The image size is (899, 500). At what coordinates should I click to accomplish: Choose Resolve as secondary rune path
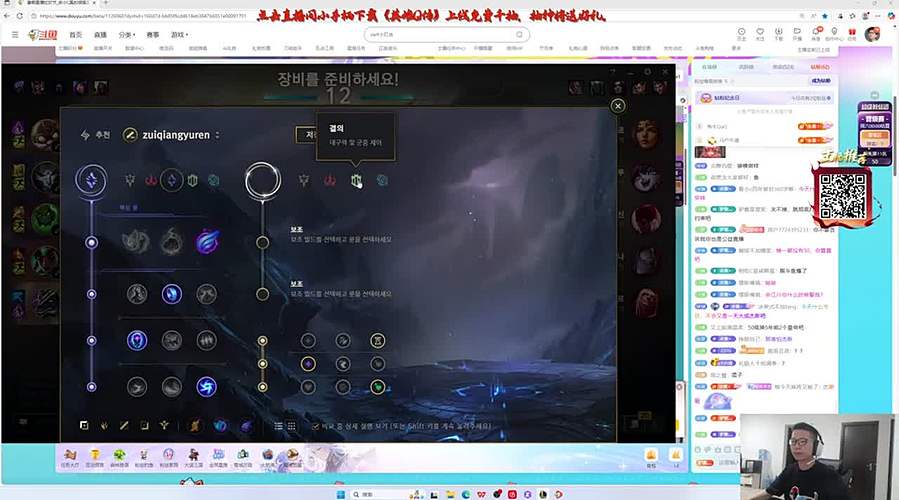(356, 181)
